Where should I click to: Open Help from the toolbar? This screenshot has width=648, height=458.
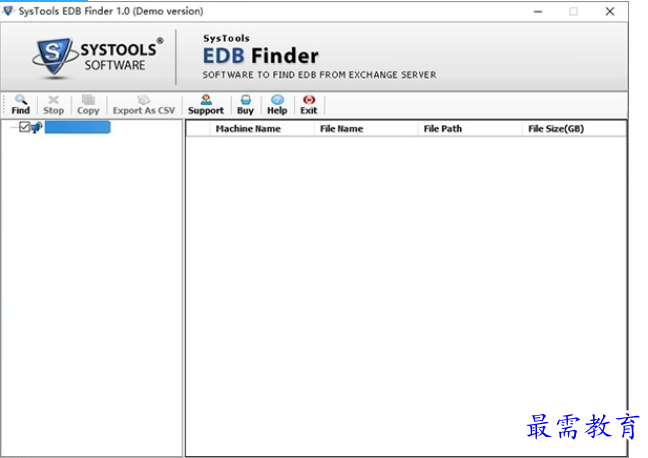tap(277, 105)
